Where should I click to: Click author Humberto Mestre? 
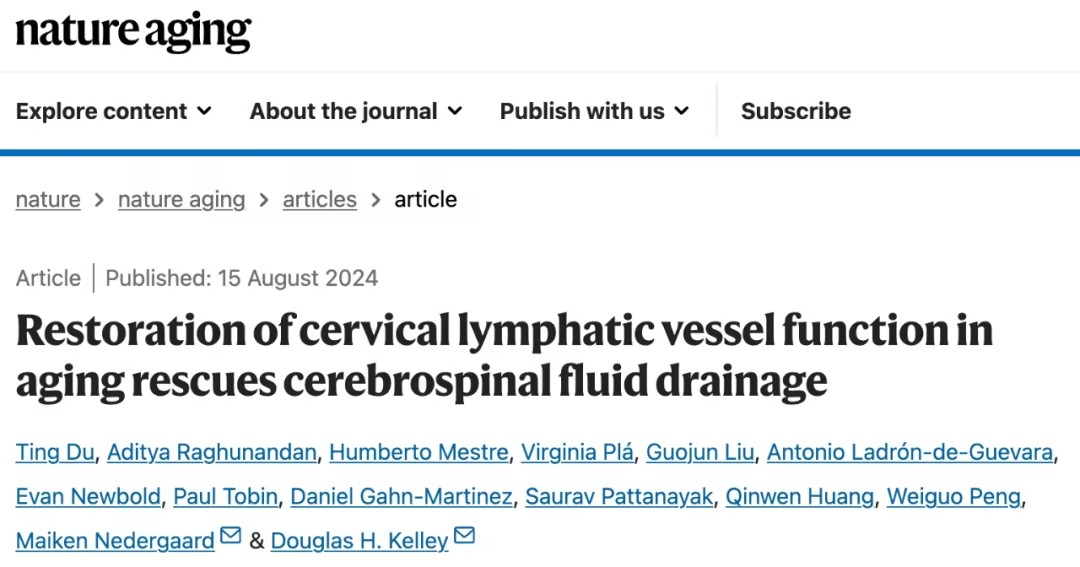(418, 452)
